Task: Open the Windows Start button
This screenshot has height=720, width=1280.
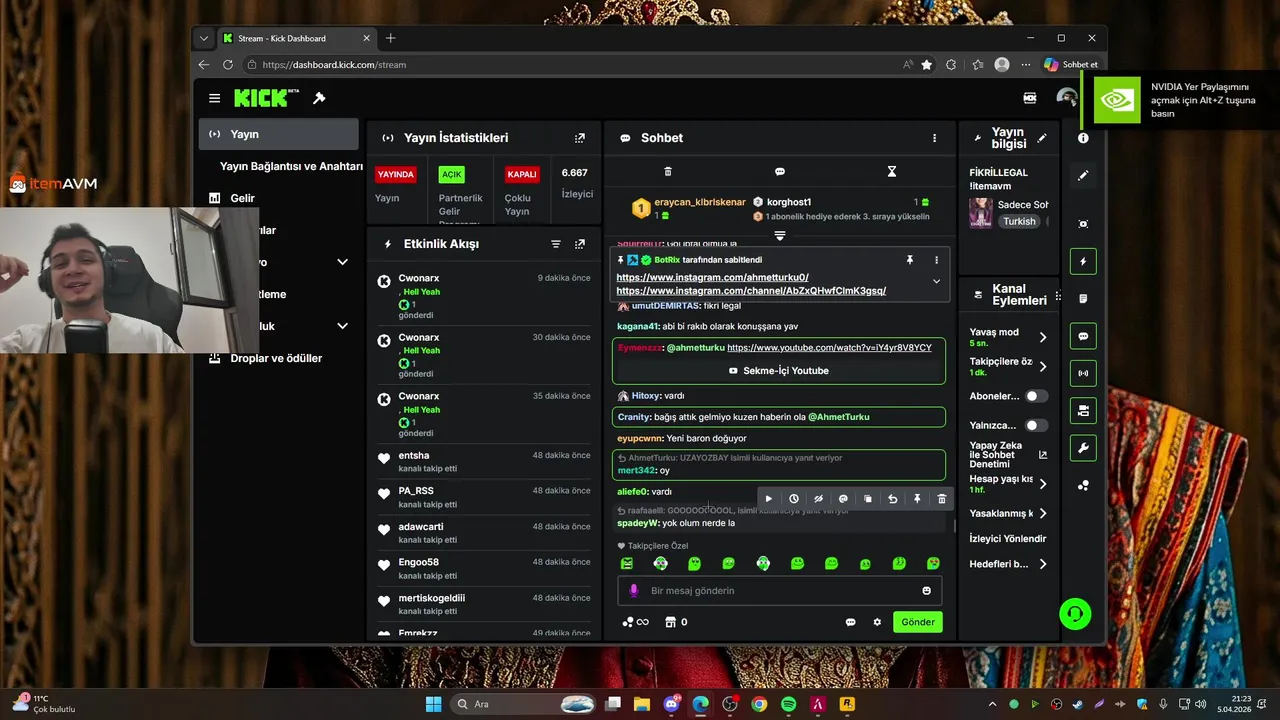Action: pyautogui.click(x=433, y=704)
